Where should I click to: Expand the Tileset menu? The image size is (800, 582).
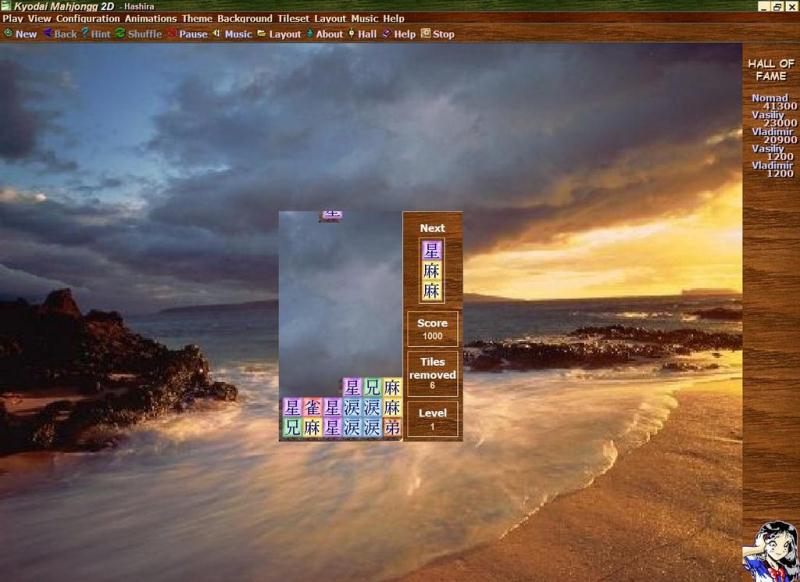coord(293,18)
